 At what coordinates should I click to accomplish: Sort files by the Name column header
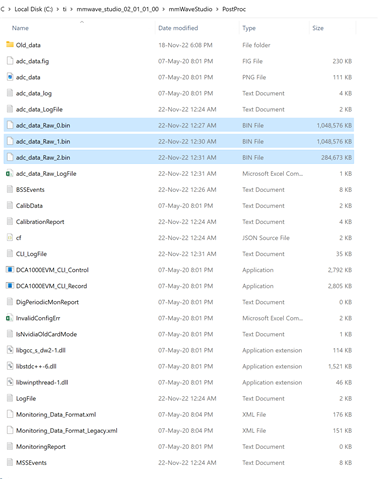coord(20,28)
